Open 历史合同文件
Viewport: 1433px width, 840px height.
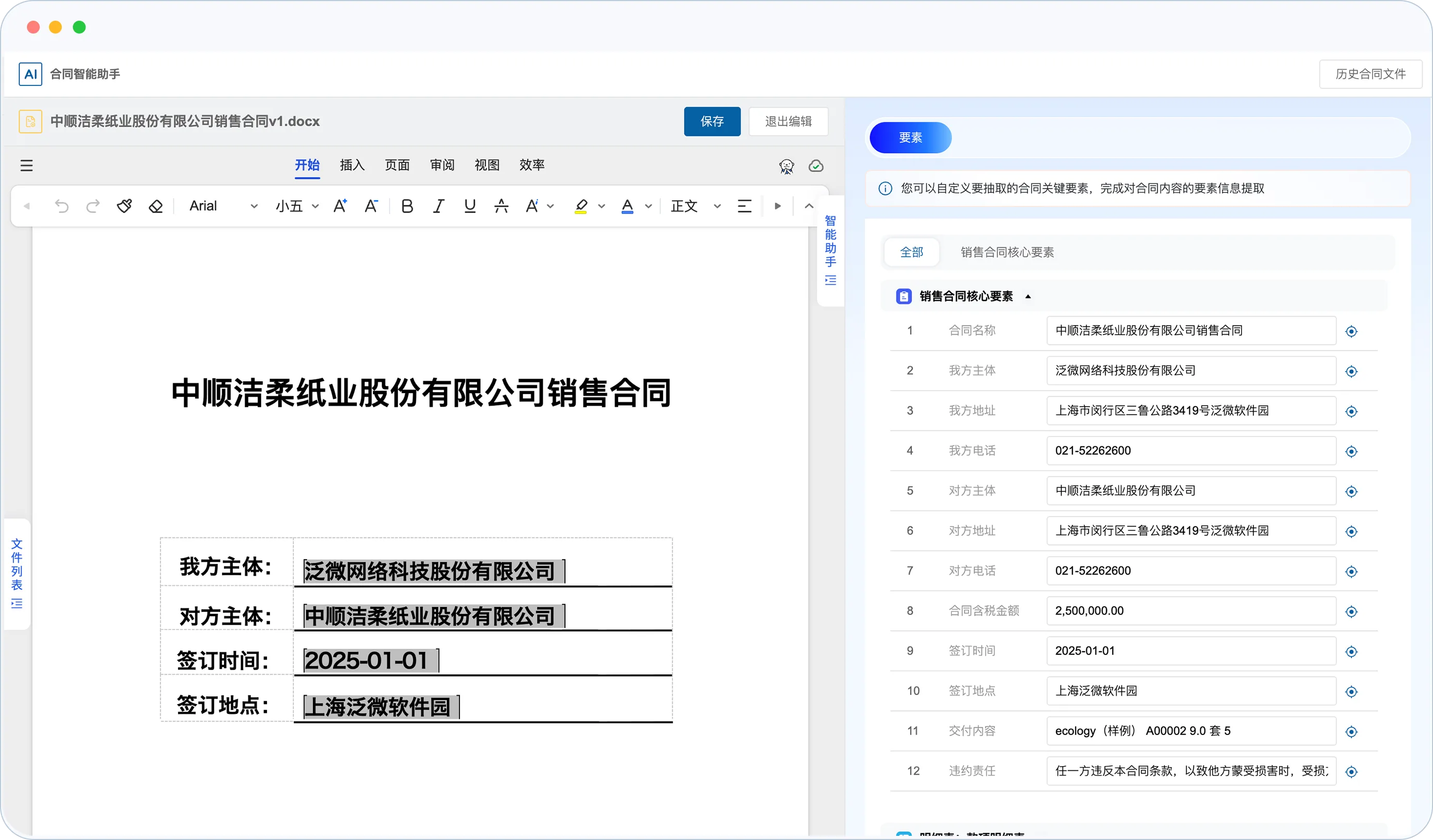tap(1370, 74)
